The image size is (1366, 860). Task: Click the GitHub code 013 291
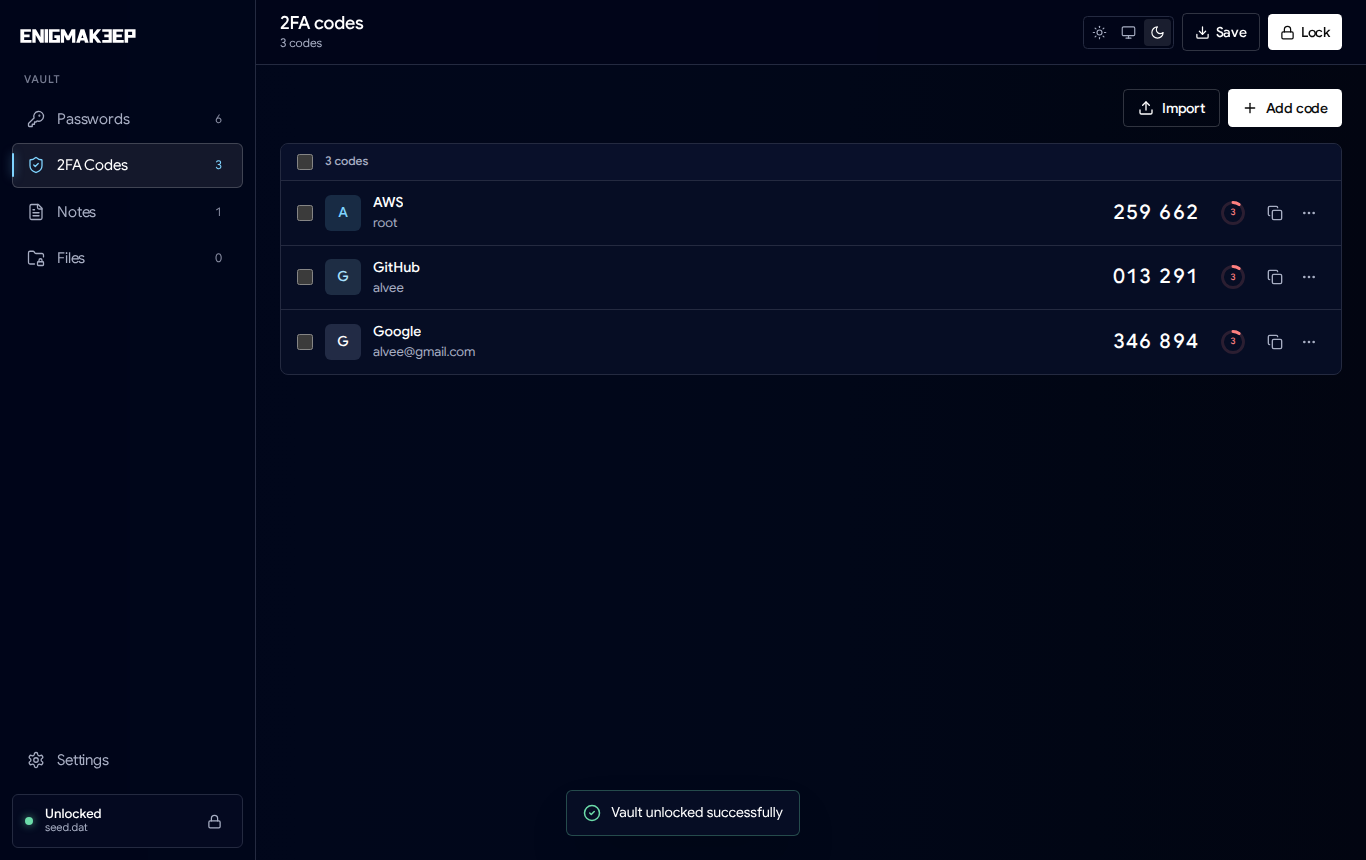(x=1156, y=276)
